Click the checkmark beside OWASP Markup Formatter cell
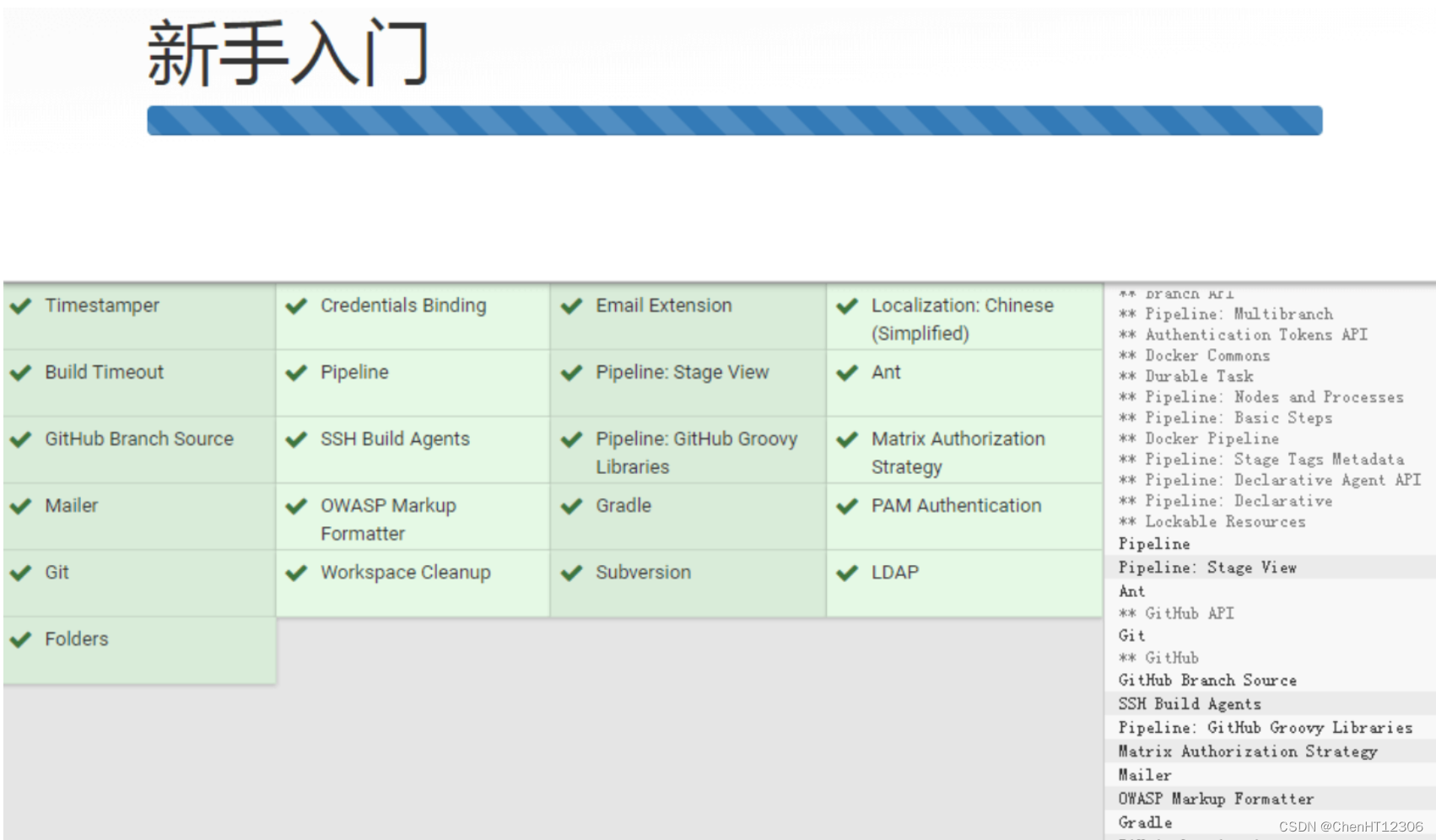This screenshot has width=1436, height=840. (296, 506)
